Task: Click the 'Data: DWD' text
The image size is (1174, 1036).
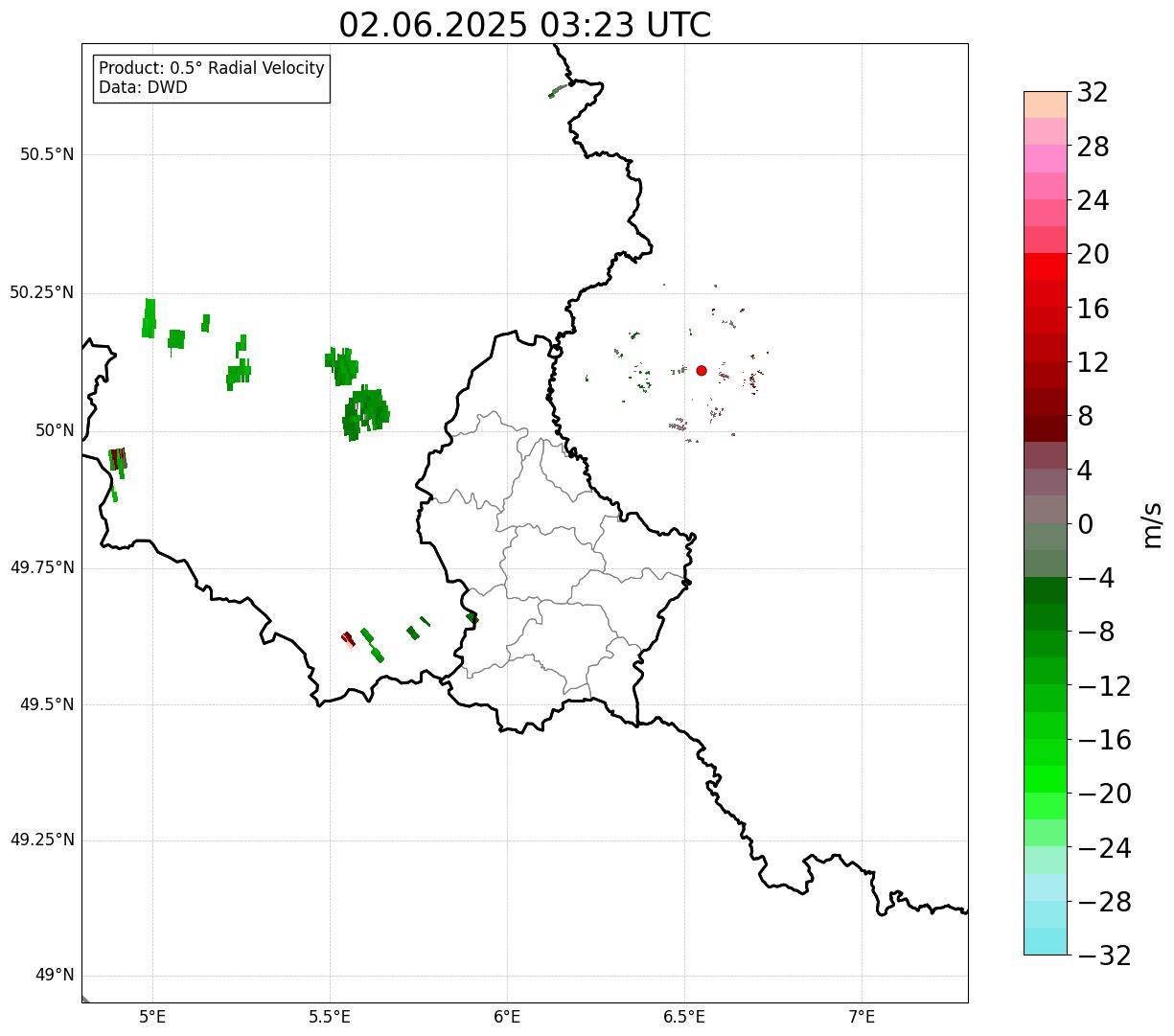Action: pos(143,88)
